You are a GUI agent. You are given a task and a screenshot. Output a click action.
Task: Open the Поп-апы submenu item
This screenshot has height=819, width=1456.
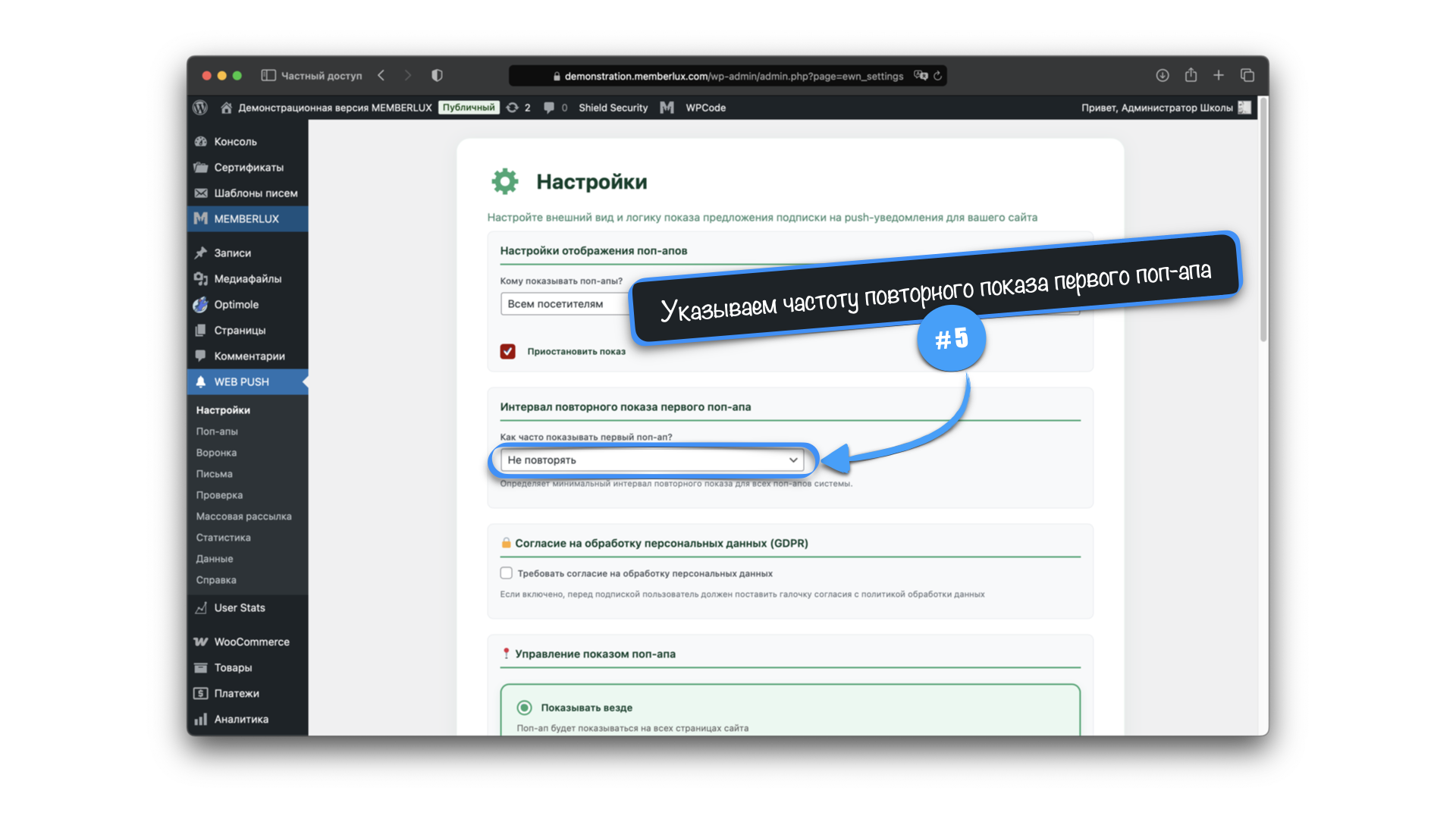pyautogui.click(x=217, y=431)
